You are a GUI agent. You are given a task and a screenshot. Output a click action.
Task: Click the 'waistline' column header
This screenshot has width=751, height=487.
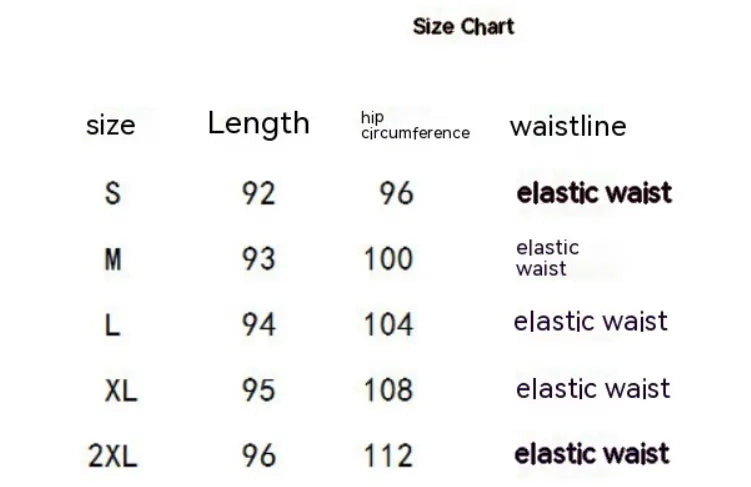567,125
